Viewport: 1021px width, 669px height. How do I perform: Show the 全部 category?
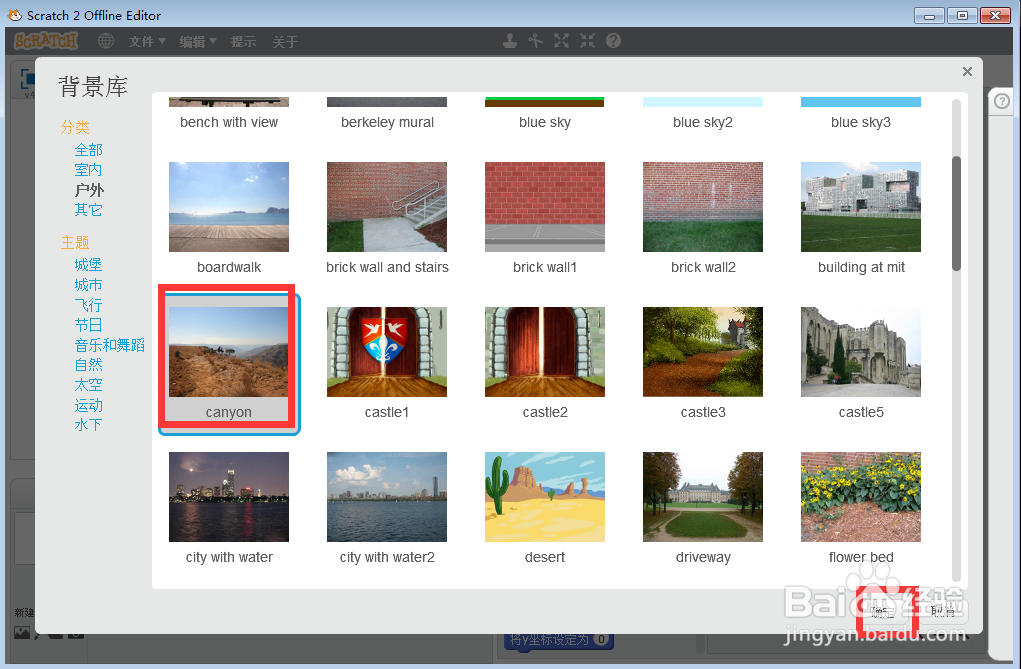(x=89, y=150)
